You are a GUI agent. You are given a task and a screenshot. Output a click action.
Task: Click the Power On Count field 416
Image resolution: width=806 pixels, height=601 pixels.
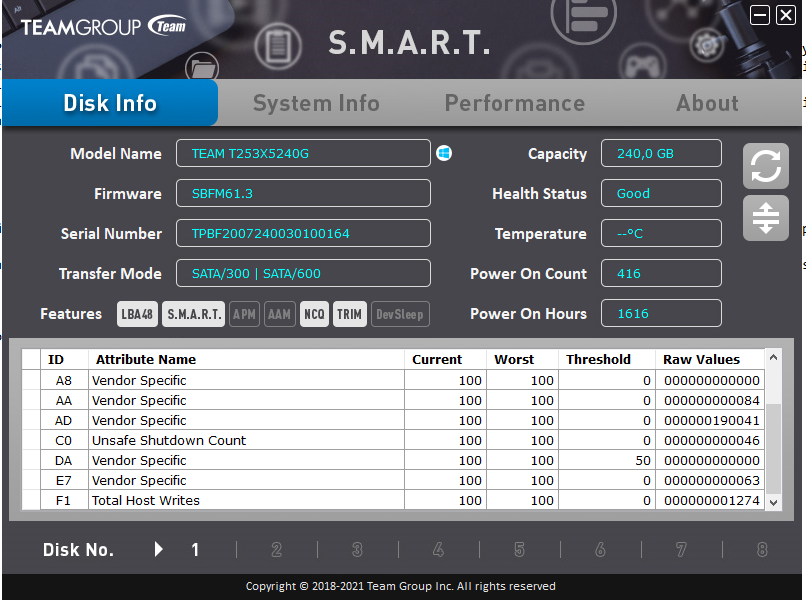pos(662,274)
